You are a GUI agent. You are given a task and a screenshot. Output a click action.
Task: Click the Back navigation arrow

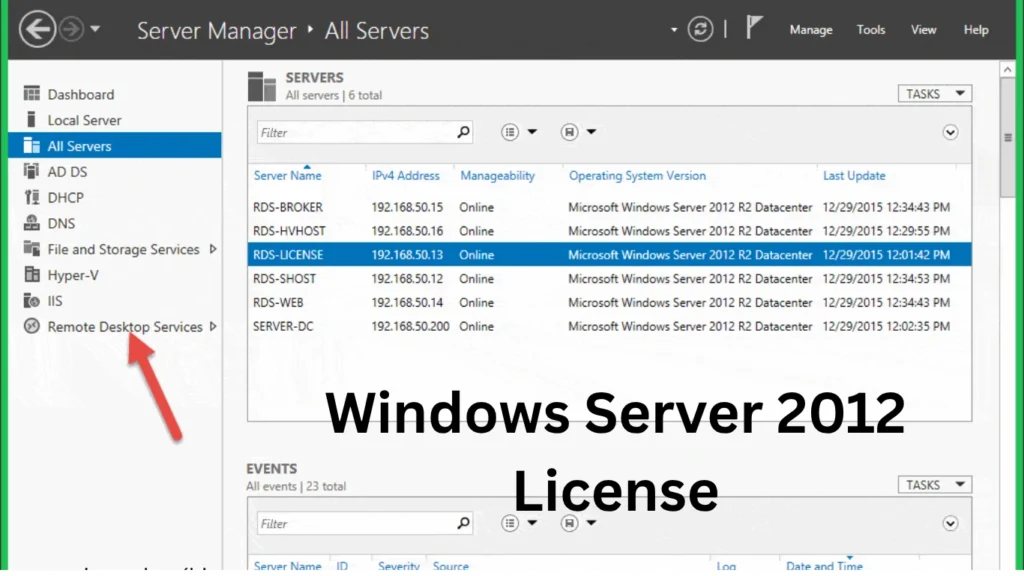tap(37, 28)
